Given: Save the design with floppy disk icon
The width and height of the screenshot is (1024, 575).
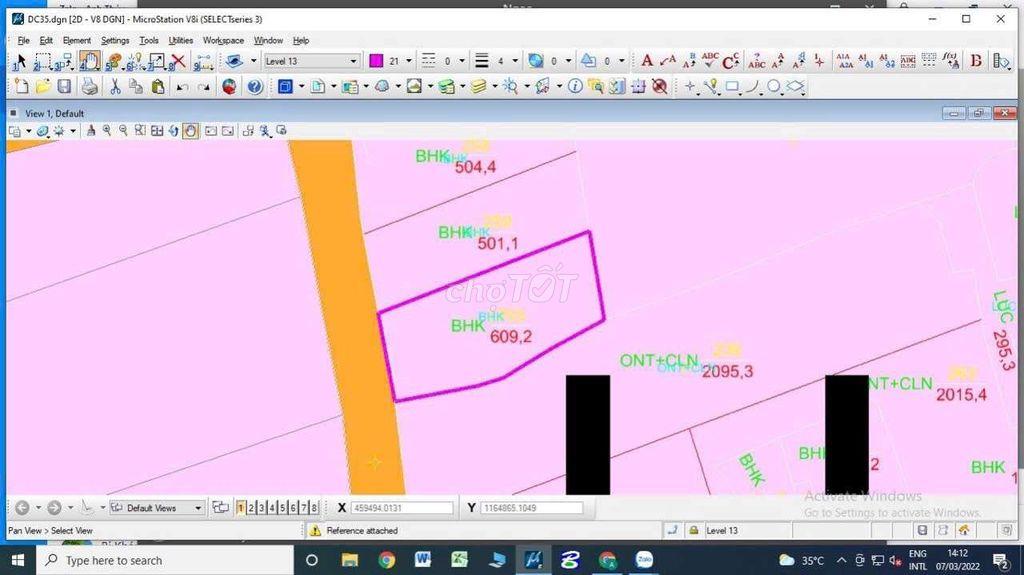Looking at the screenshot, I should click(64, 86).
